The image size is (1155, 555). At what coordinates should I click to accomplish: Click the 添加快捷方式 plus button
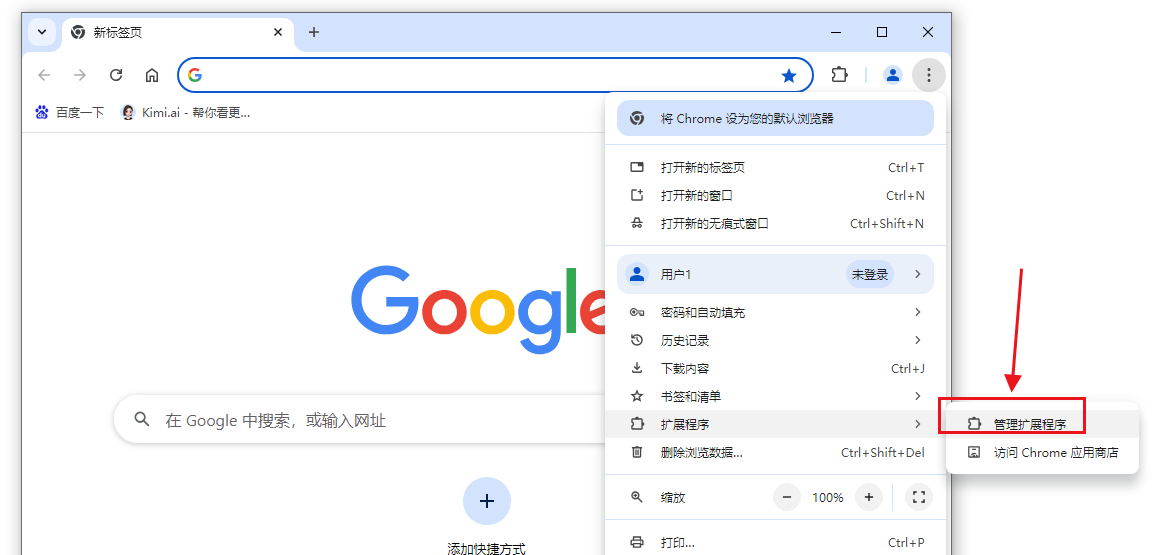click(x=486, y=501)
